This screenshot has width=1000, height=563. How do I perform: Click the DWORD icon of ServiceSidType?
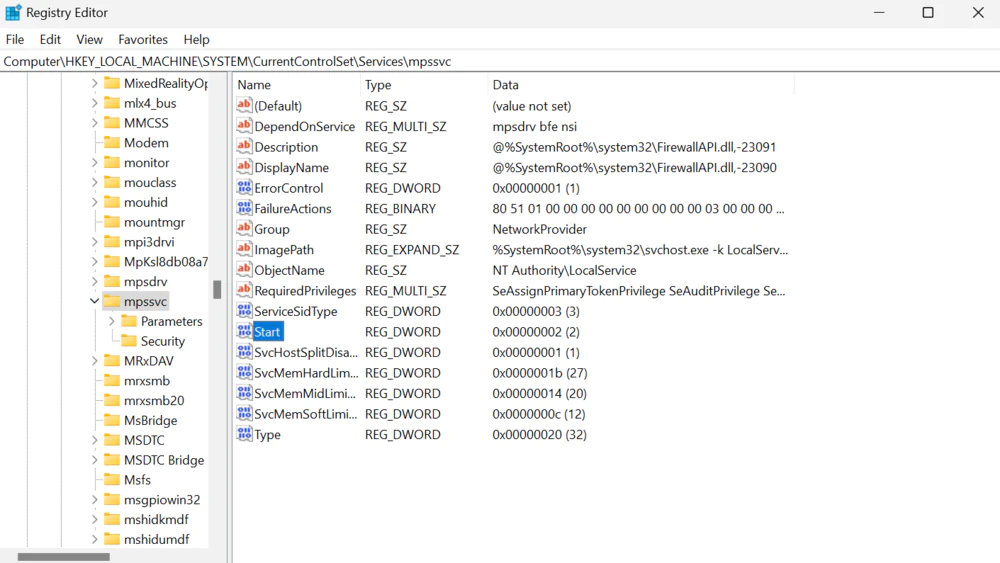244,311
